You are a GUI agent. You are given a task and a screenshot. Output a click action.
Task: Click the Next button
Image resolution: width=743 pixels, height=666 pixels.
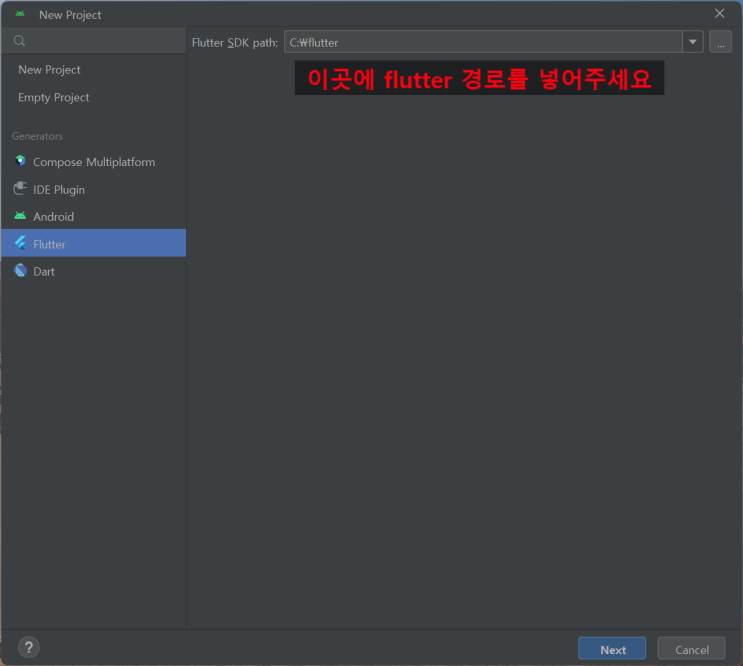click(x=612, y=649)
